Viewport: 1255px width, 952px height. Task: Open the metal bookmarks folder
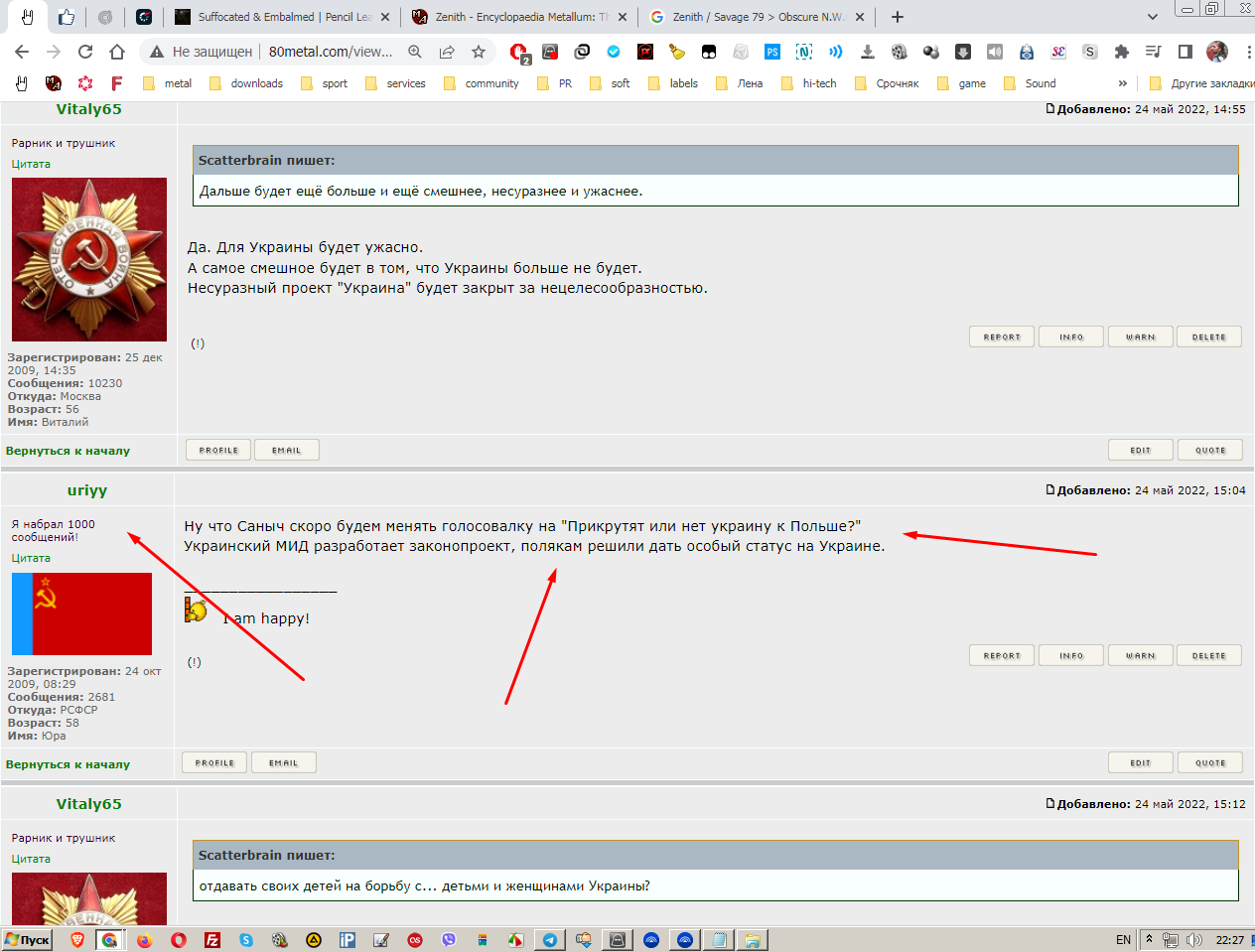(167, 83)
